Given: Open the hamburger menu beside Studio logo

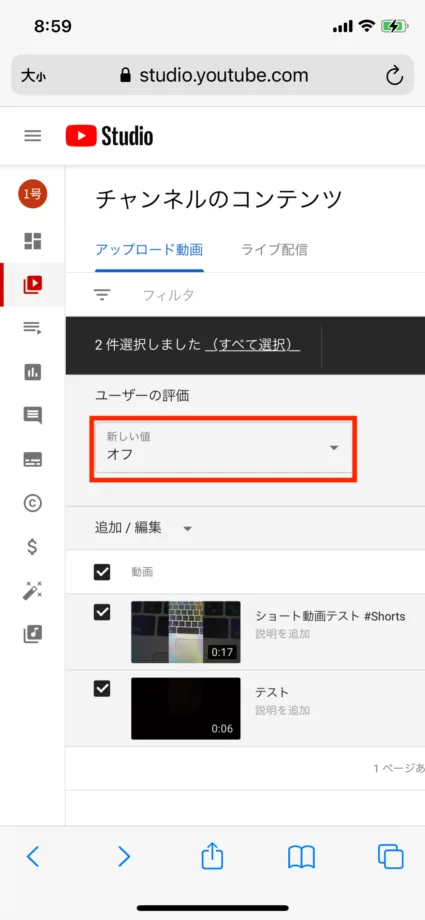Looking at the screenshot, I should [x=32, y=136].
